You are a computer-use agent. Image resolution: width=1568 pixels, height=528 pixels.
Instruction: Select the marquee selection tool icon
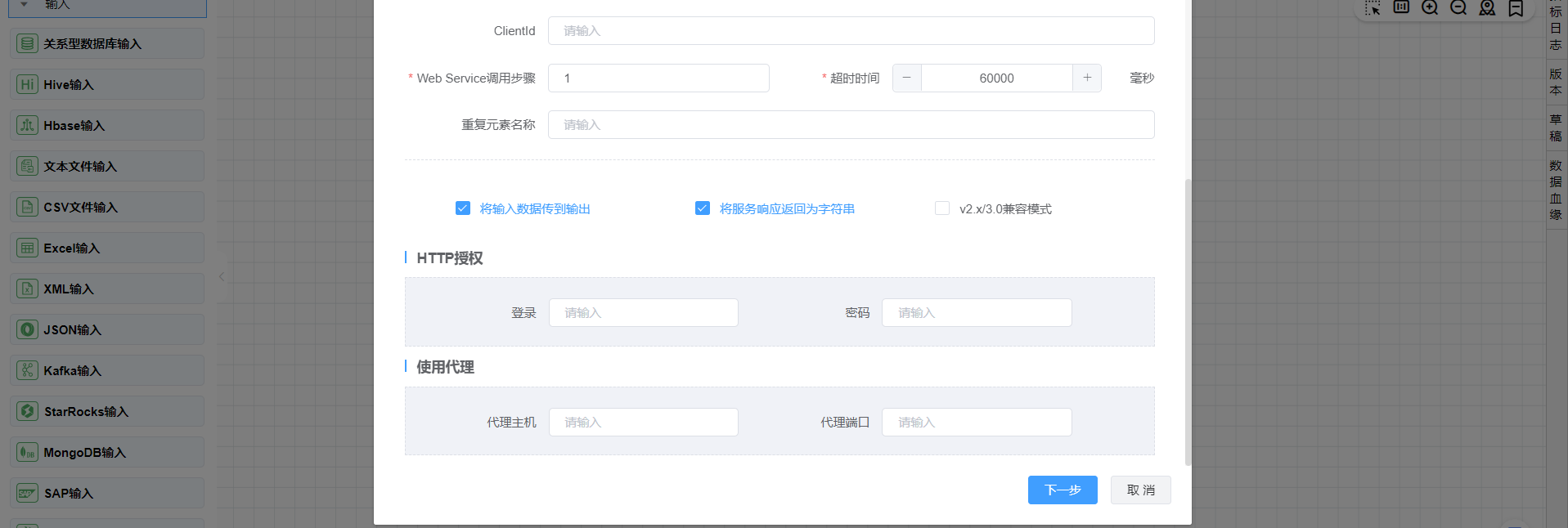pyautogui.click(x=1373, y=7)
